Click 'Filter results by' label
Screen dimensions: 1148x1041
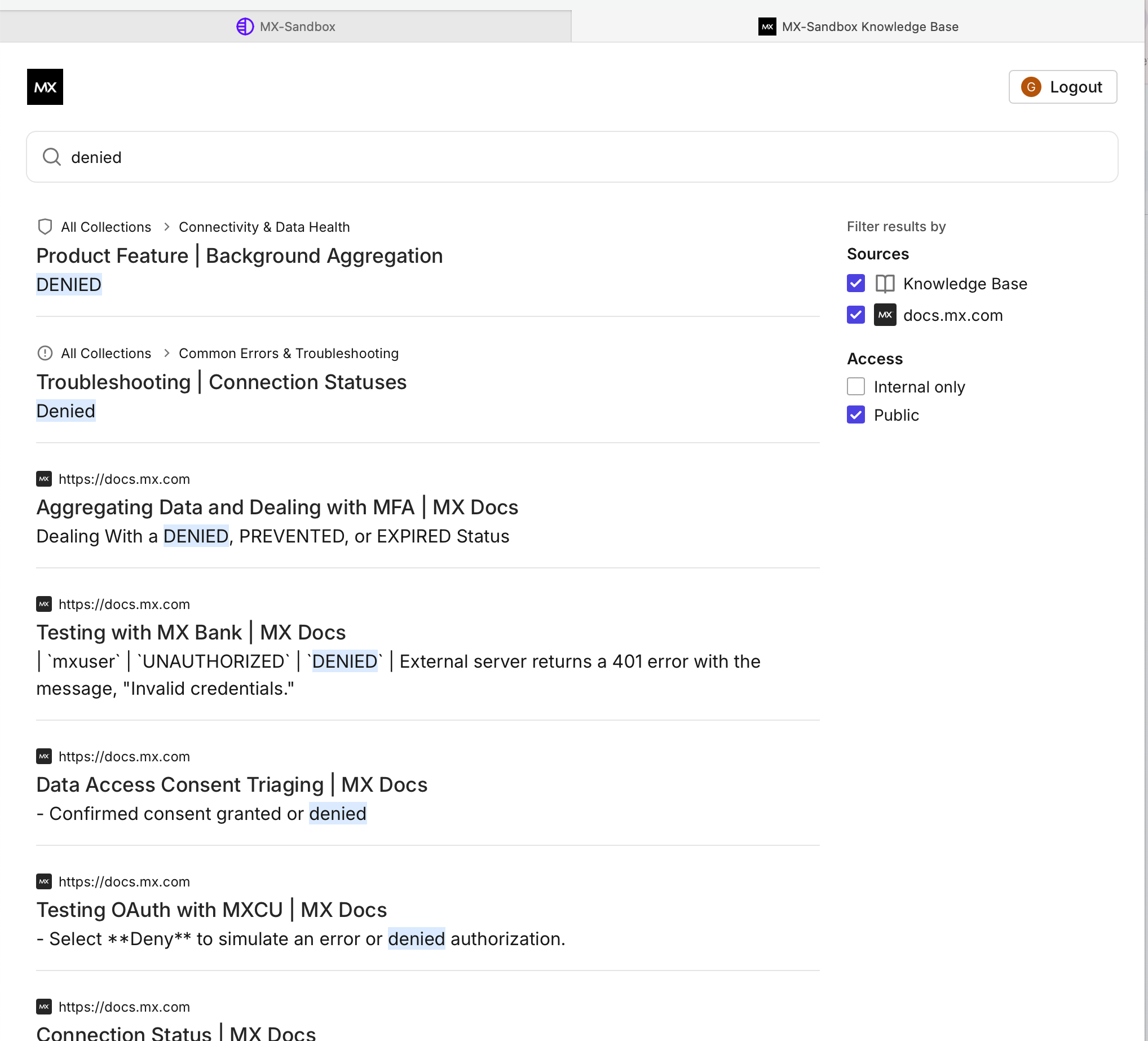coord(896,226)
